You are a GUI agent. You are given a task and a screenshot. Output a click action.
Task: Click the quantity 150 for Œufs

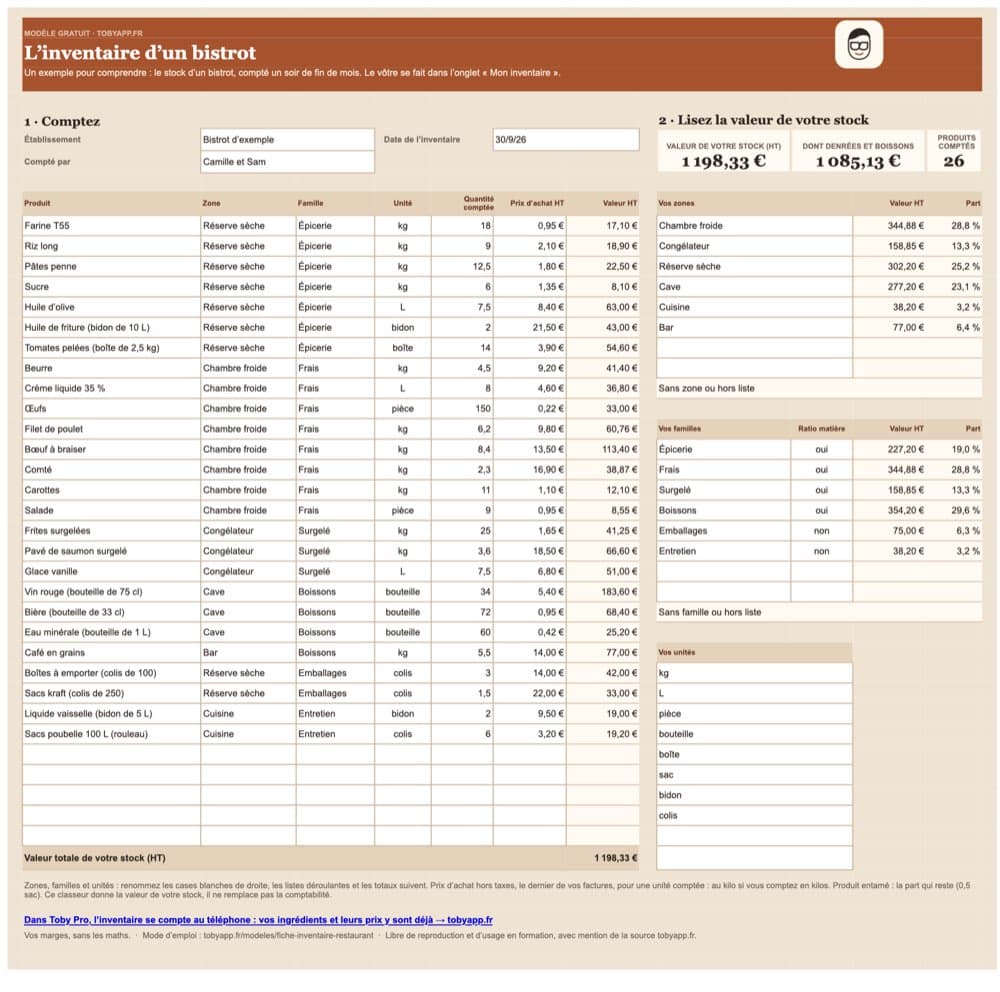pos(462,409)
